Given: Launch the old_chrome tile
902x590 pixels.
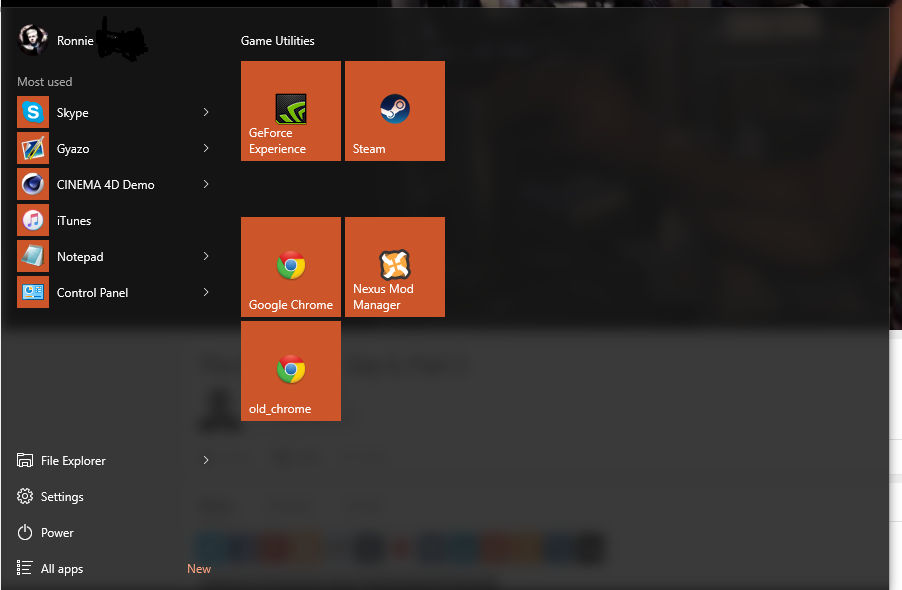Looking at the screenshot, I should click(291, 371).
